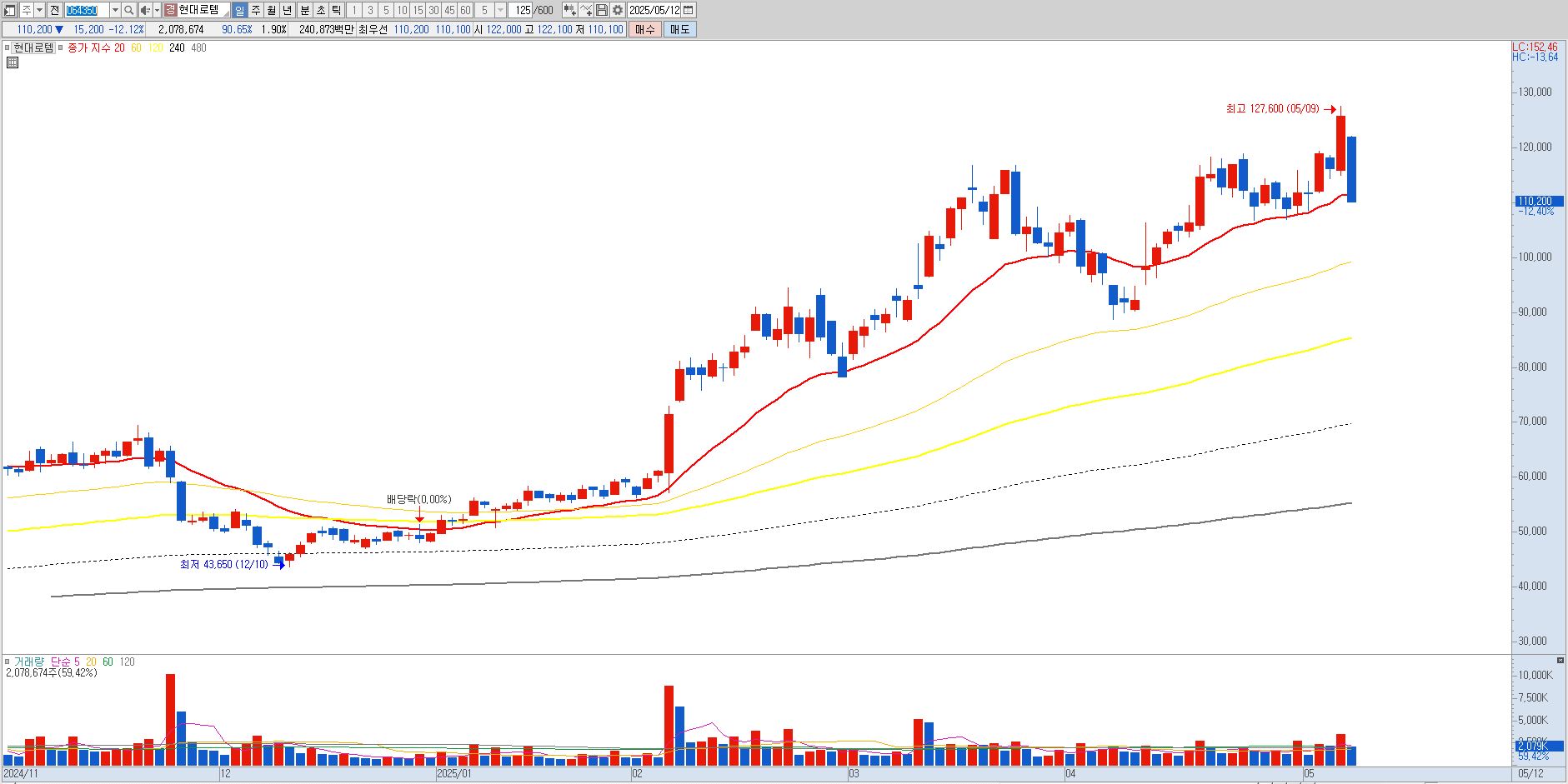Screen dimensions: 1568x784
Task: Click the 종가 지수 20 moving average label
Action: [x=96, y=47]
